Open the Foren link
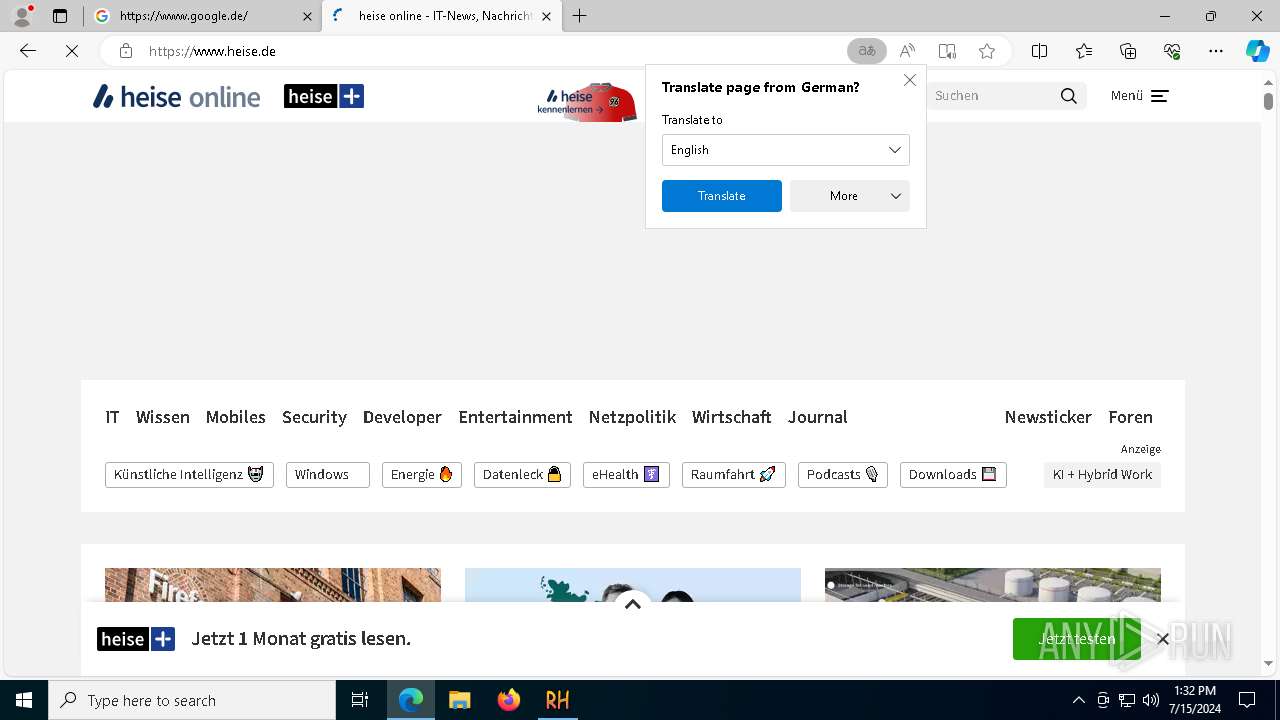 tap(1130, 417)
